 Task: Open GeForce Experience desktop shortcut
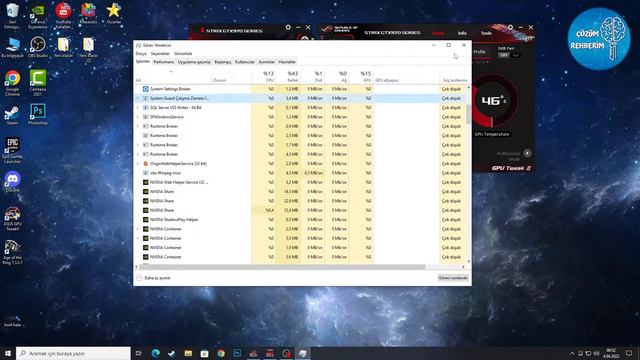click(x=38, y=16)
